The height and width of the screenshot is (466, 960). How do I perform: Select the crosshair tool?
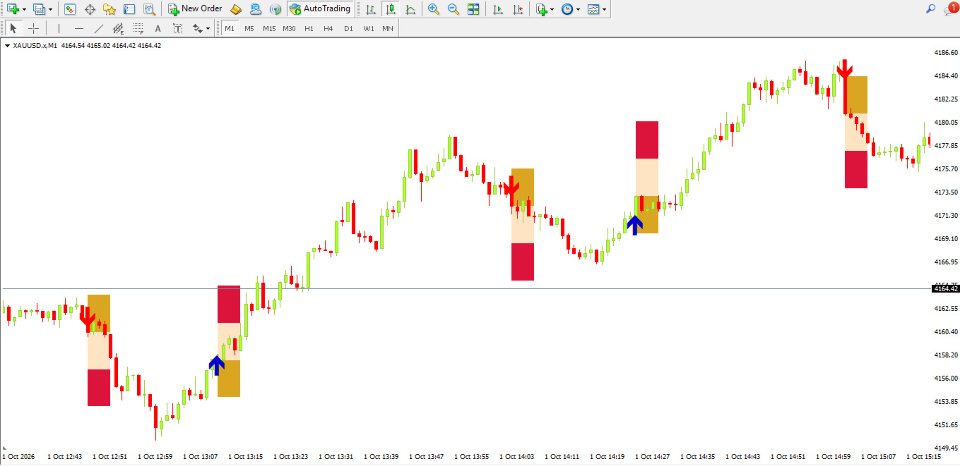pyautogui.click(x=34, y=28)
